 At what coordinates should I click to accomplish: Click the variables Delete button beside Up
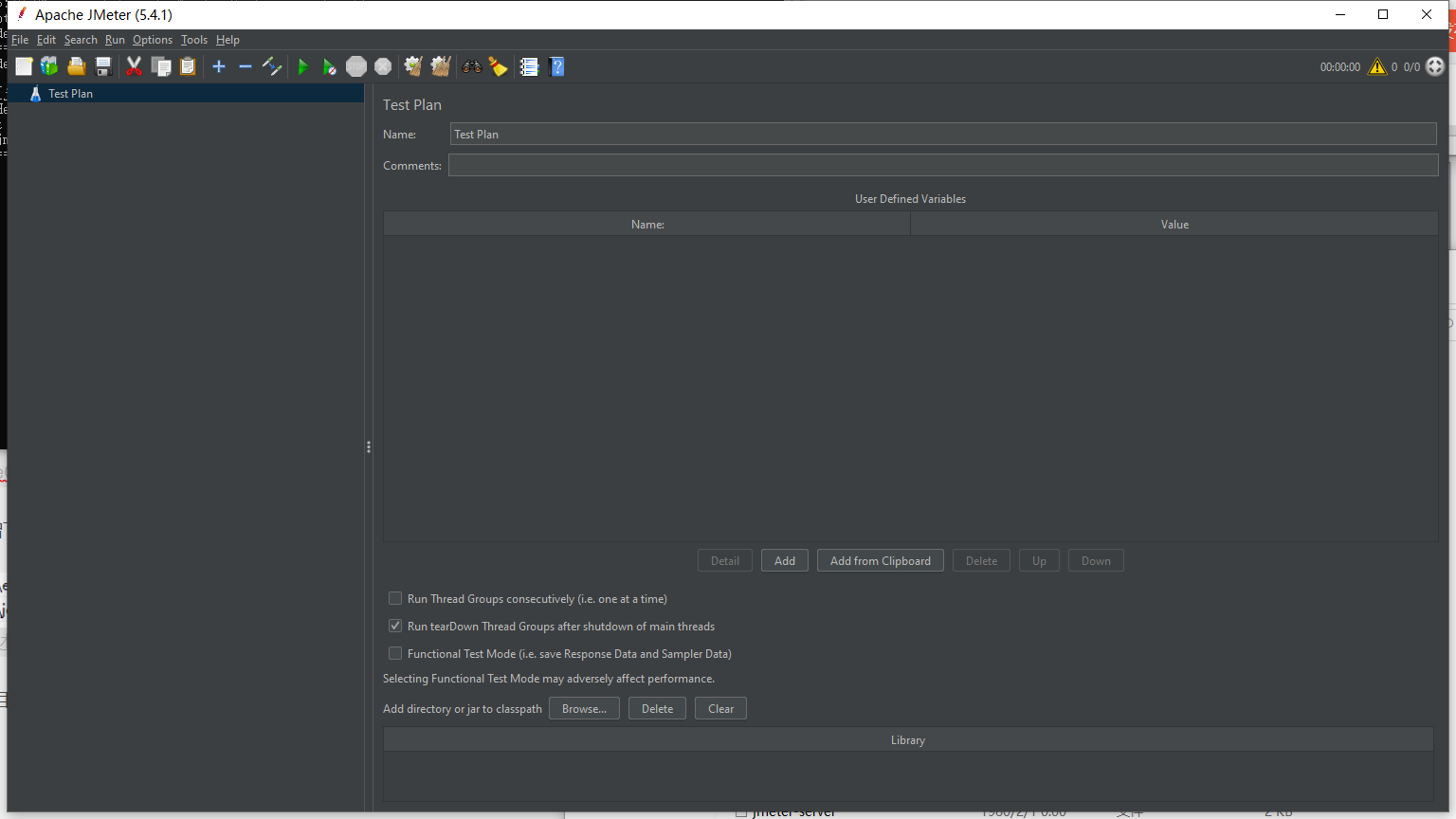click(x=981, y=561)
